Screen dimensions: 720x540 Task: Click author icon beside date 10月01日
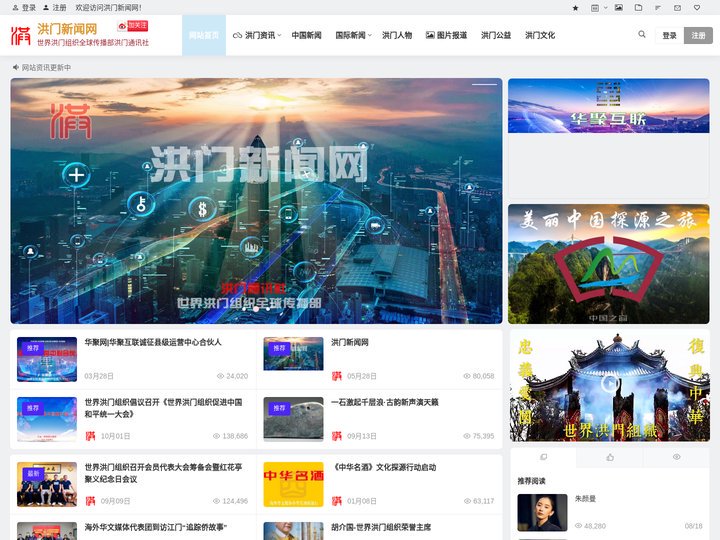tap(90, 436)
